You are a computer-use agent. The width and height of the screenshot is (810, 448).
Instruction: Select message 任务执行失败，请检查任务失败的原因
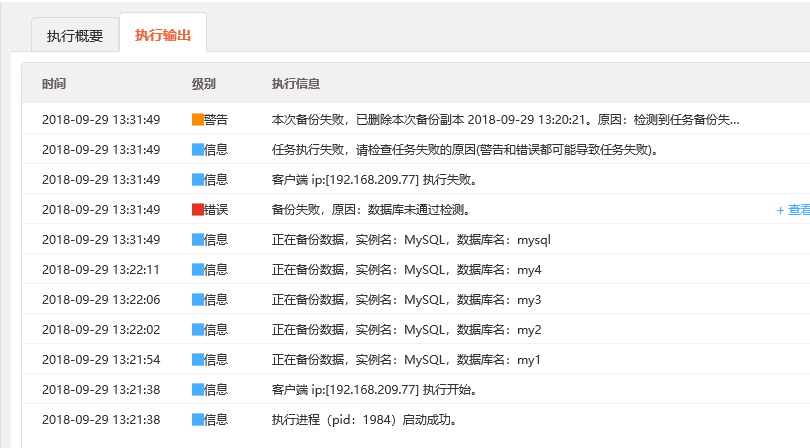click(x=465, y=150)
